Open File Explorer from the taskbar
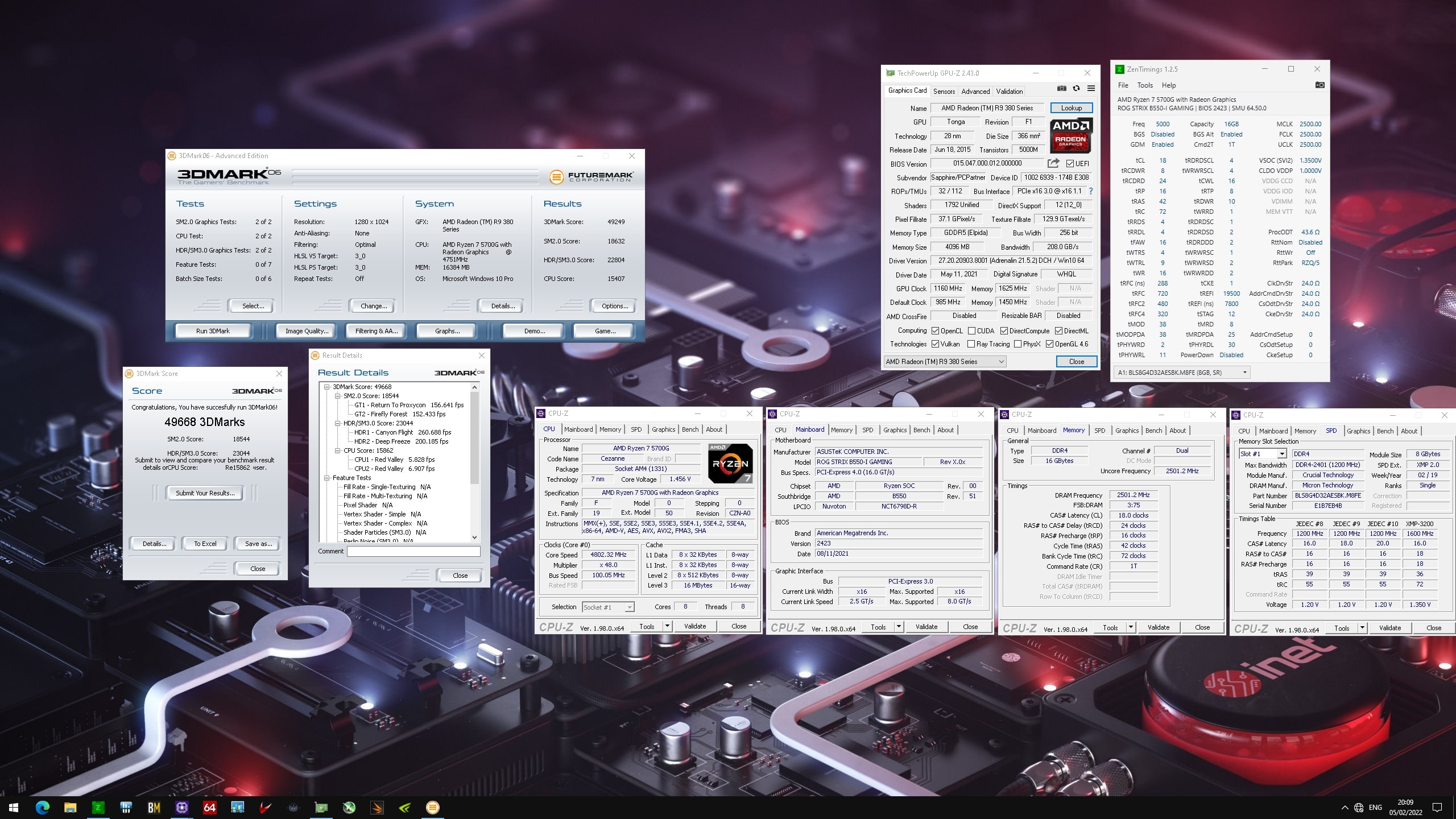Image resolution: width=1456 pixels, height=819 pixels. coord(70,807)
